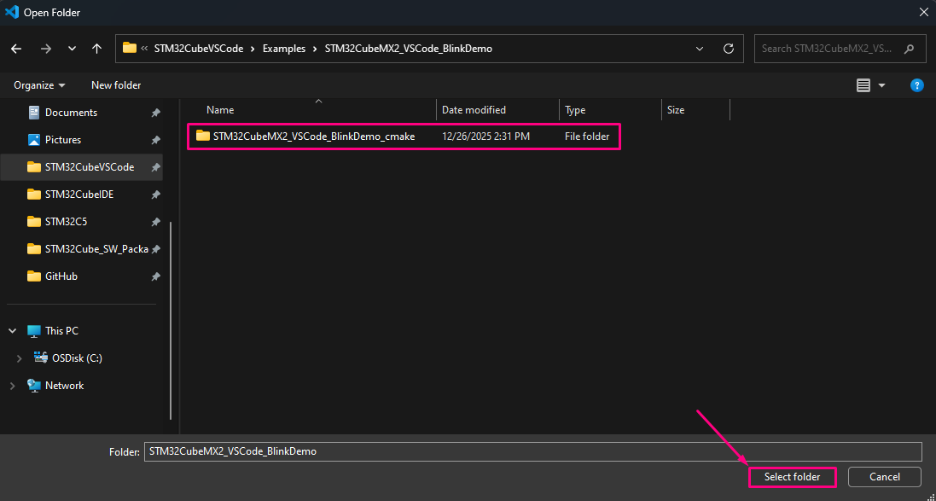936x501 pixels.
Task: Unpin Pictures via its pin icon
Action: point(156,140)
